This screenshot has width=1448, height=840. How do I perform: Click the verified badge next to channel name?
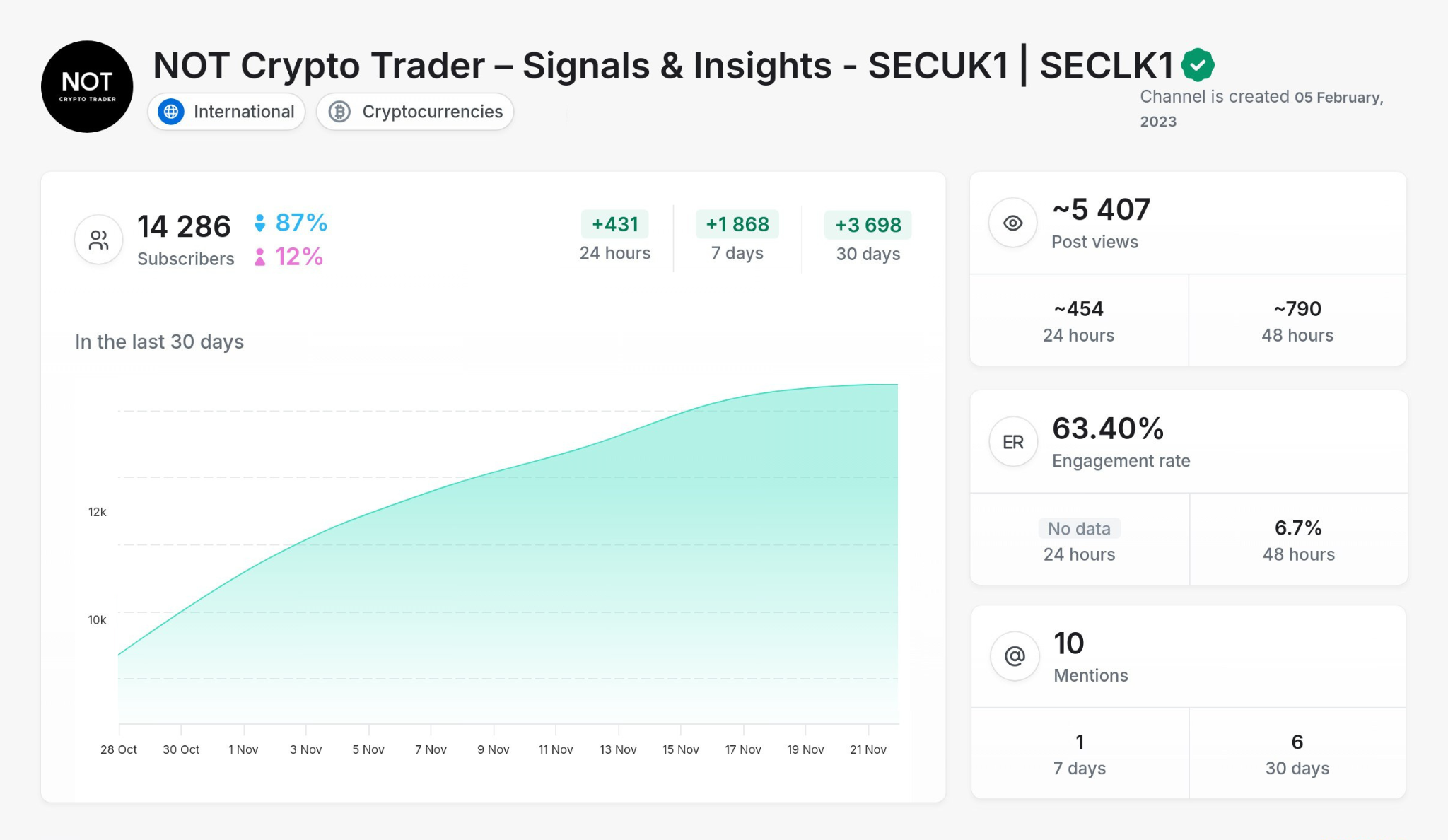pyautogui.click(x=1198, y=64)
